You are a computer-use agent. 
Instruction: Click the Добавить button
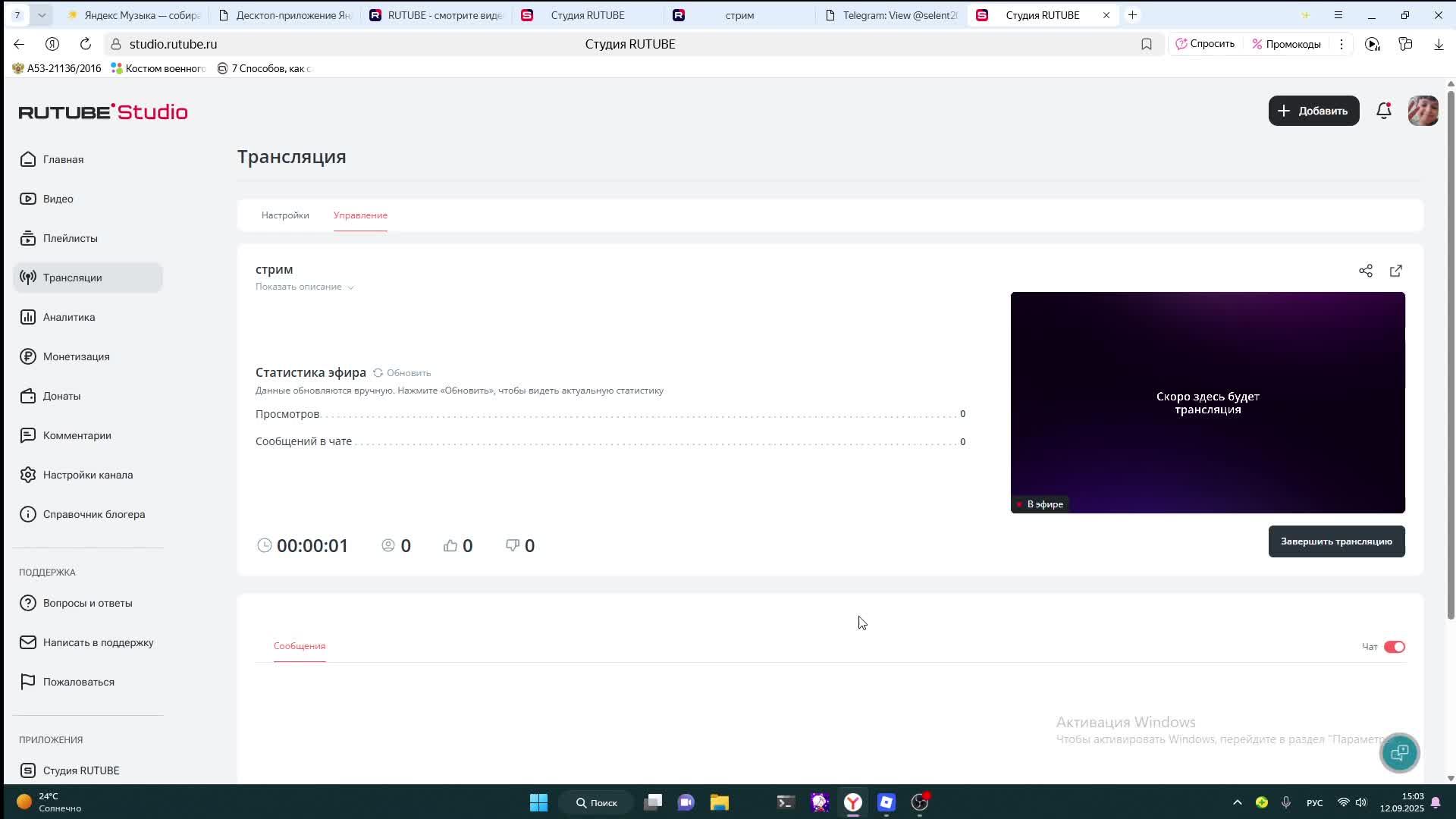pyautogui.click(x=1313, y=111)
